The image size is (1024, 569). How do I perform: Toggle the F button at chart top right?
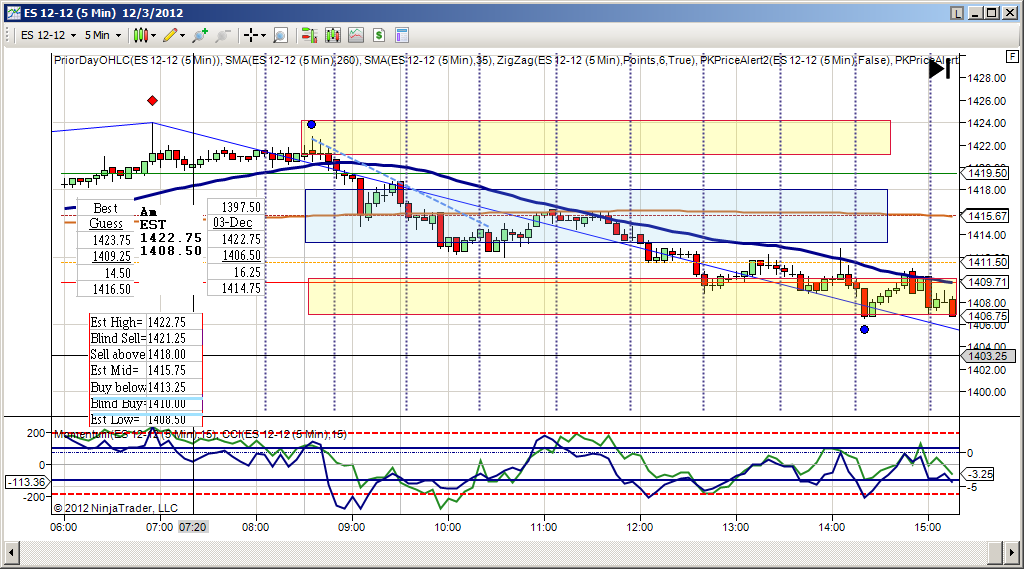1012,56
